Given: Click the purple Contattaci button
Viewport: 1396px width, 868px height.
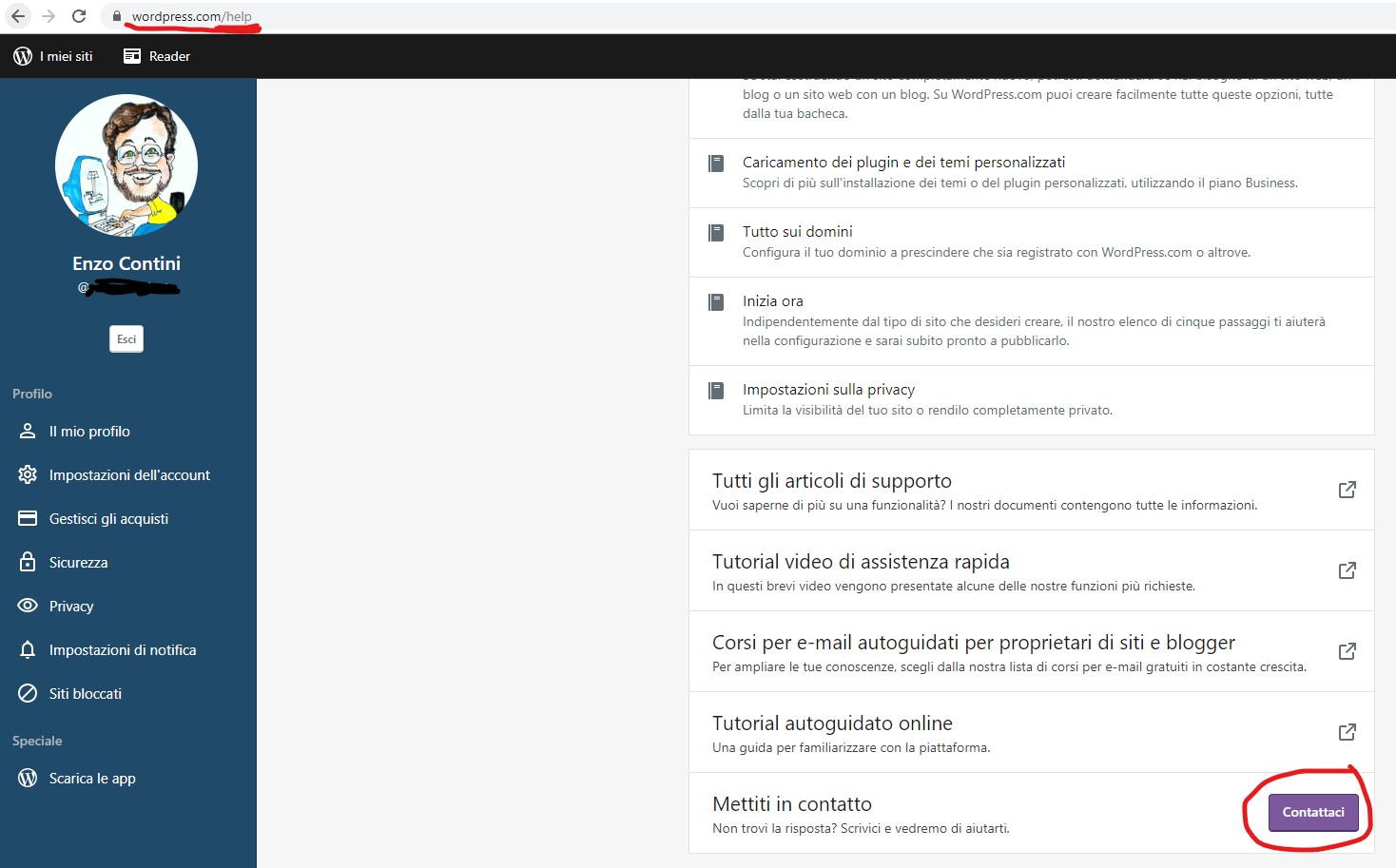Looking at the screenshot, I should (x=1312, y=813).
